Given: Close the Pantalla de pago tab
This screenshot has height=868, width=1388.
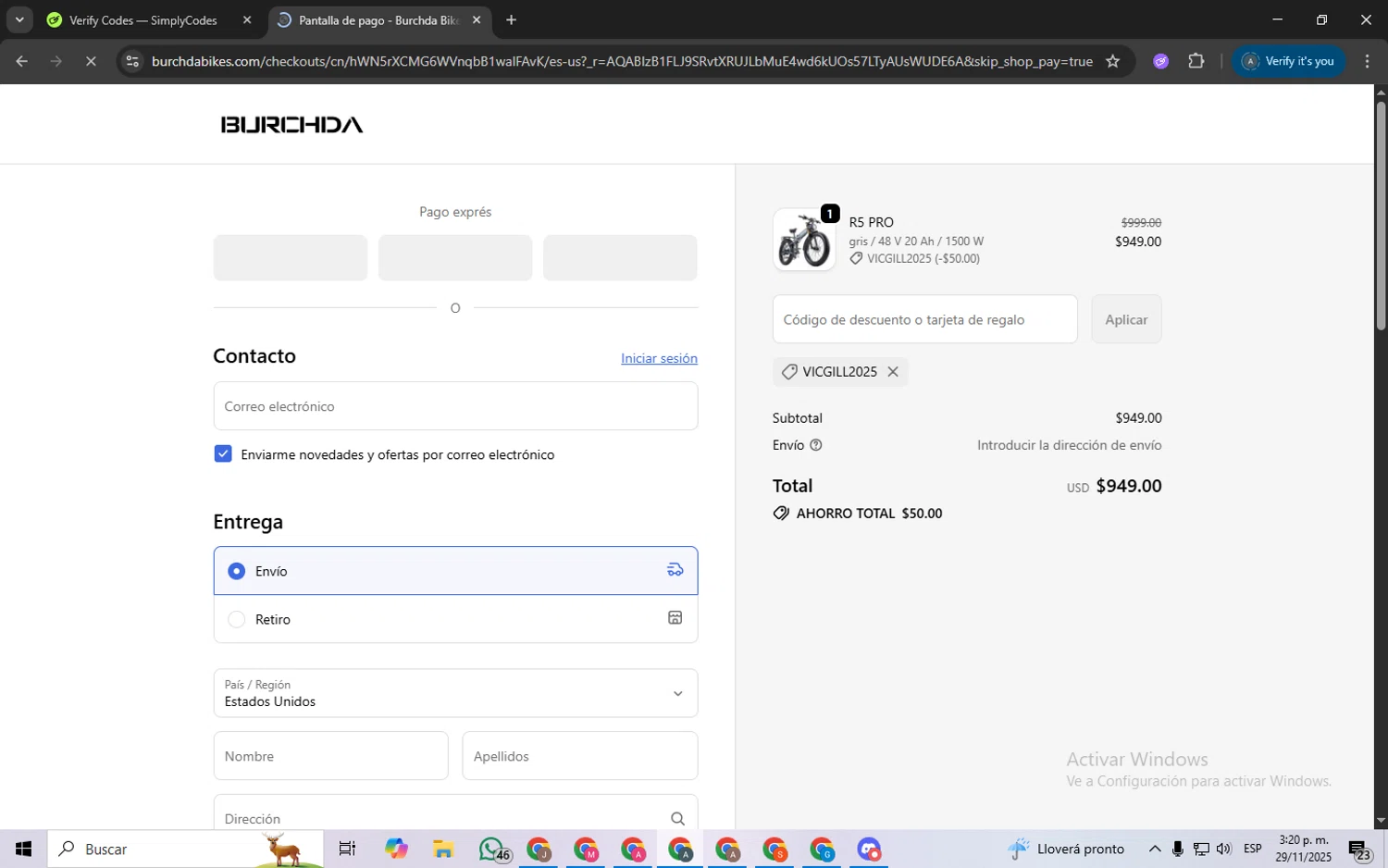Looking at the screenshot, I should coord(477,19).
